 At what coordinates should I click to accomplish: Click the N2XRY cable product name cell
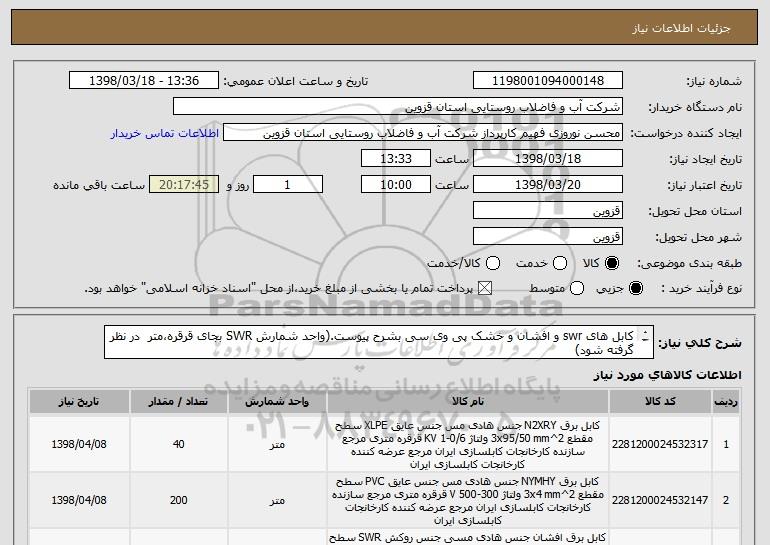coord(468,444)
